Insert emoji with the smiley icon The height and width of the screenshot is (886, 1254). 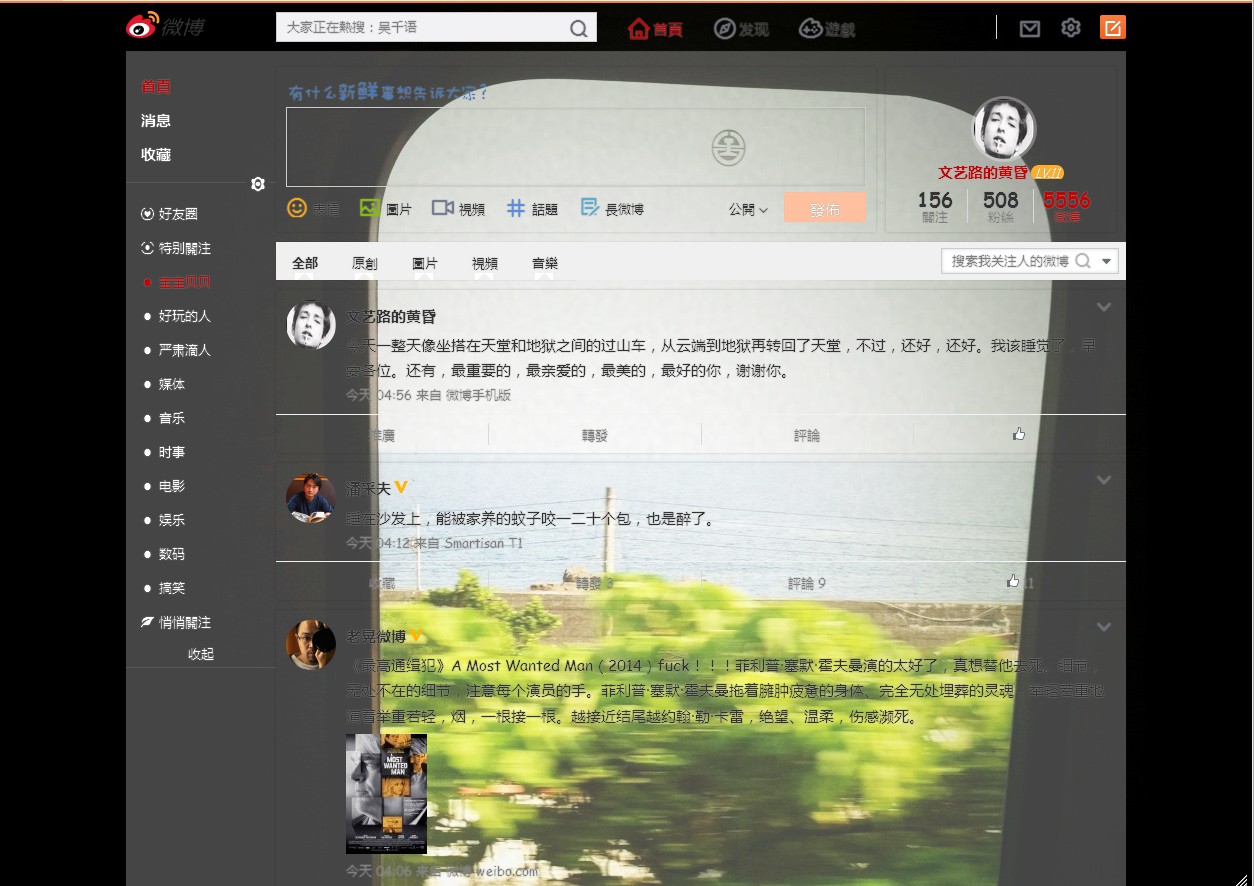297,208
